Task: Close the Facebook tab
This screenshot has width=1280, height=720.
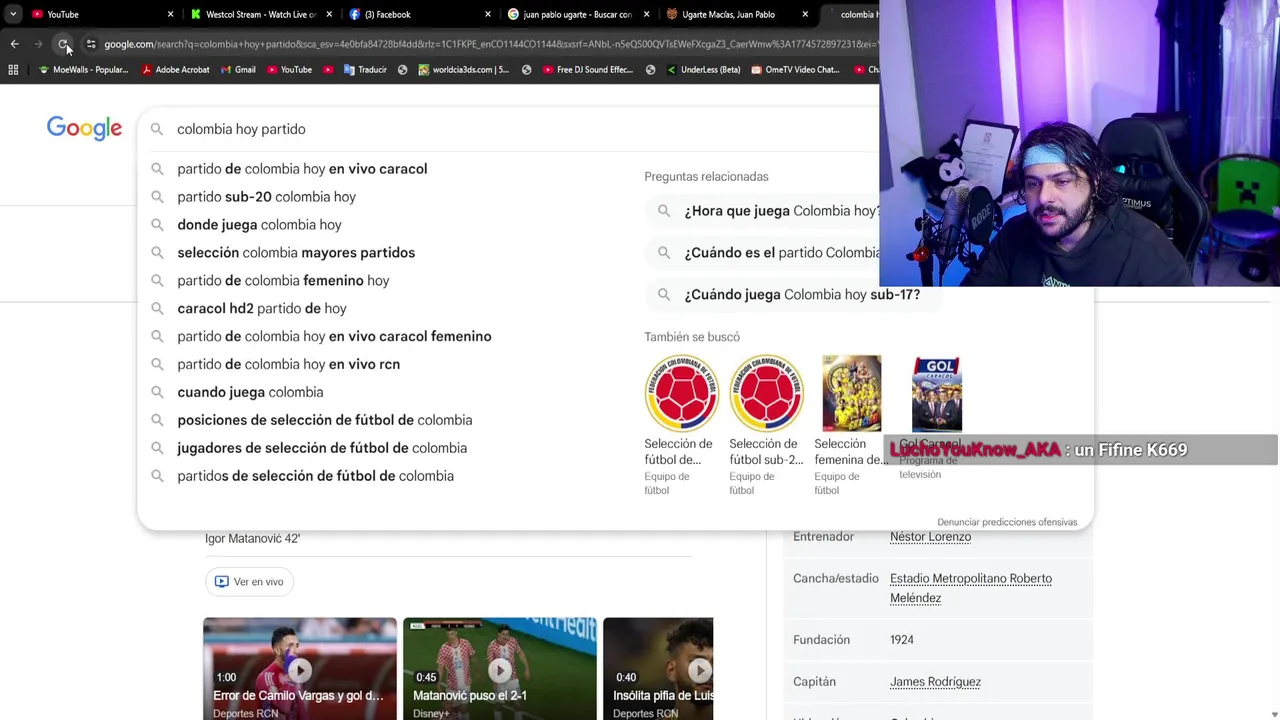Action: coord(488,14)
